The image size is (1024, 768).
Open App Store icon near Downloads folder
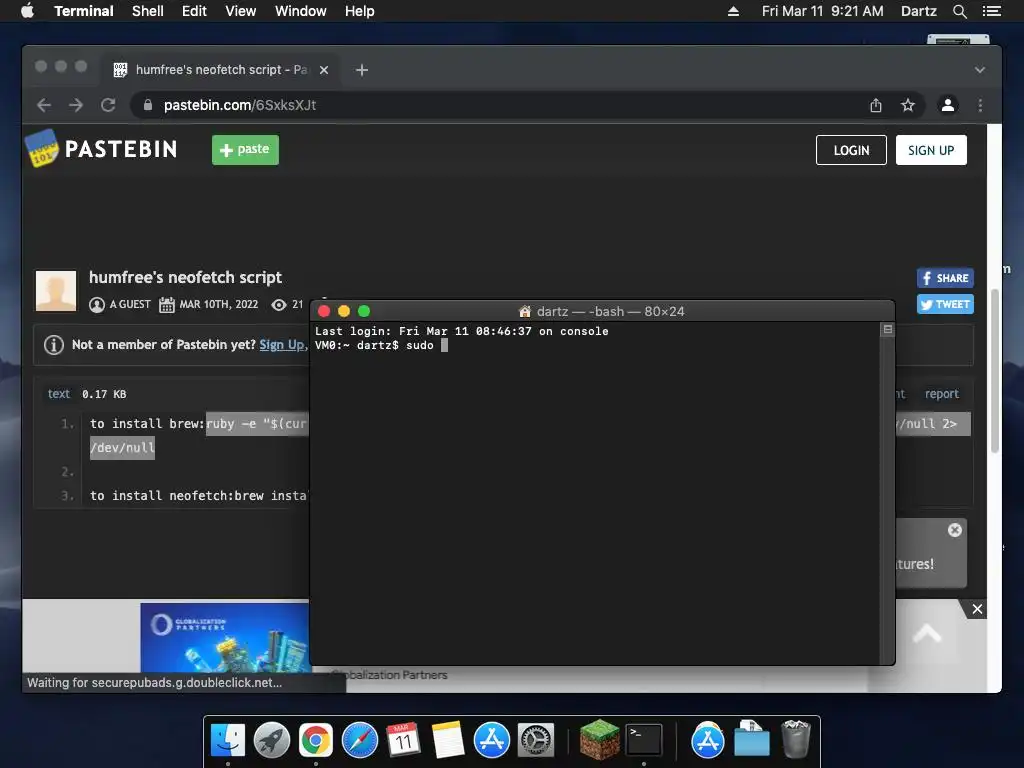click(x=708, y=741)
